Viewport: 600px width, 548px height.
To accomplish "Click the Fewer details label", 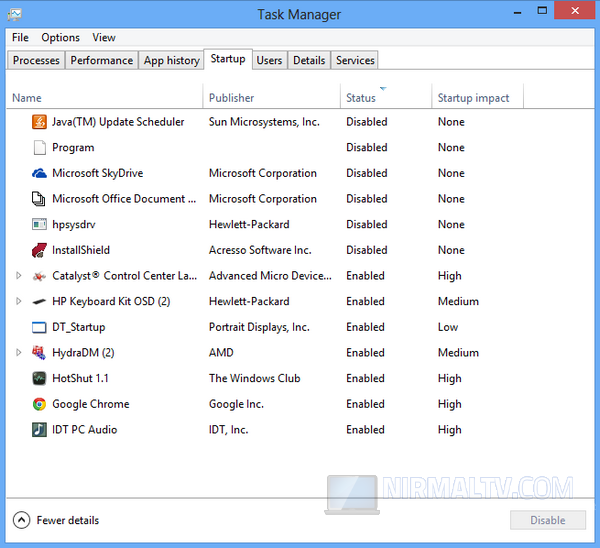I will (68, 520).
